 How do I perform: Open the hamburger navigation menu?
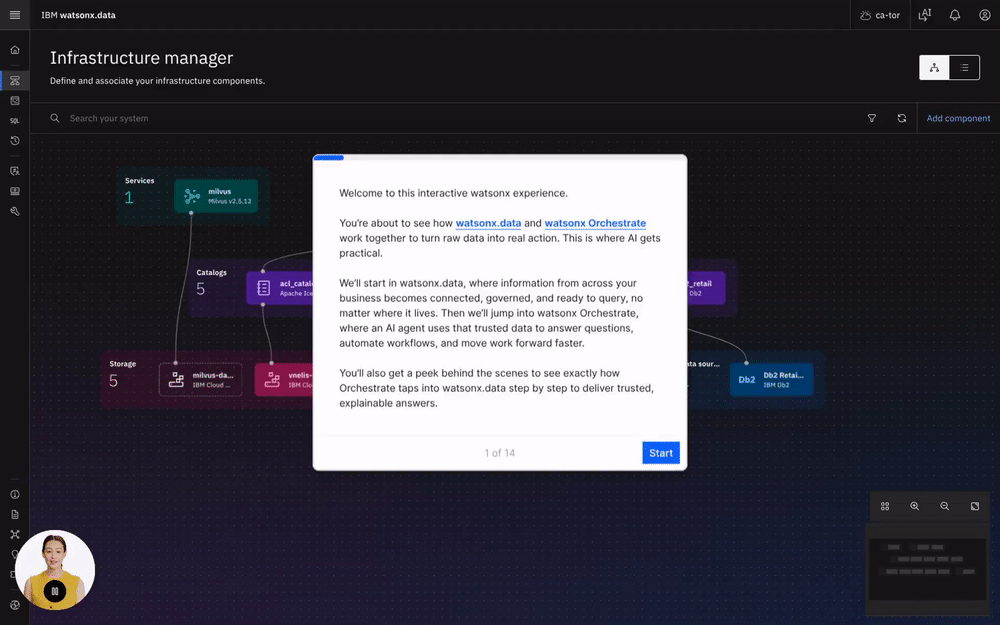click(x=15, y=15)
